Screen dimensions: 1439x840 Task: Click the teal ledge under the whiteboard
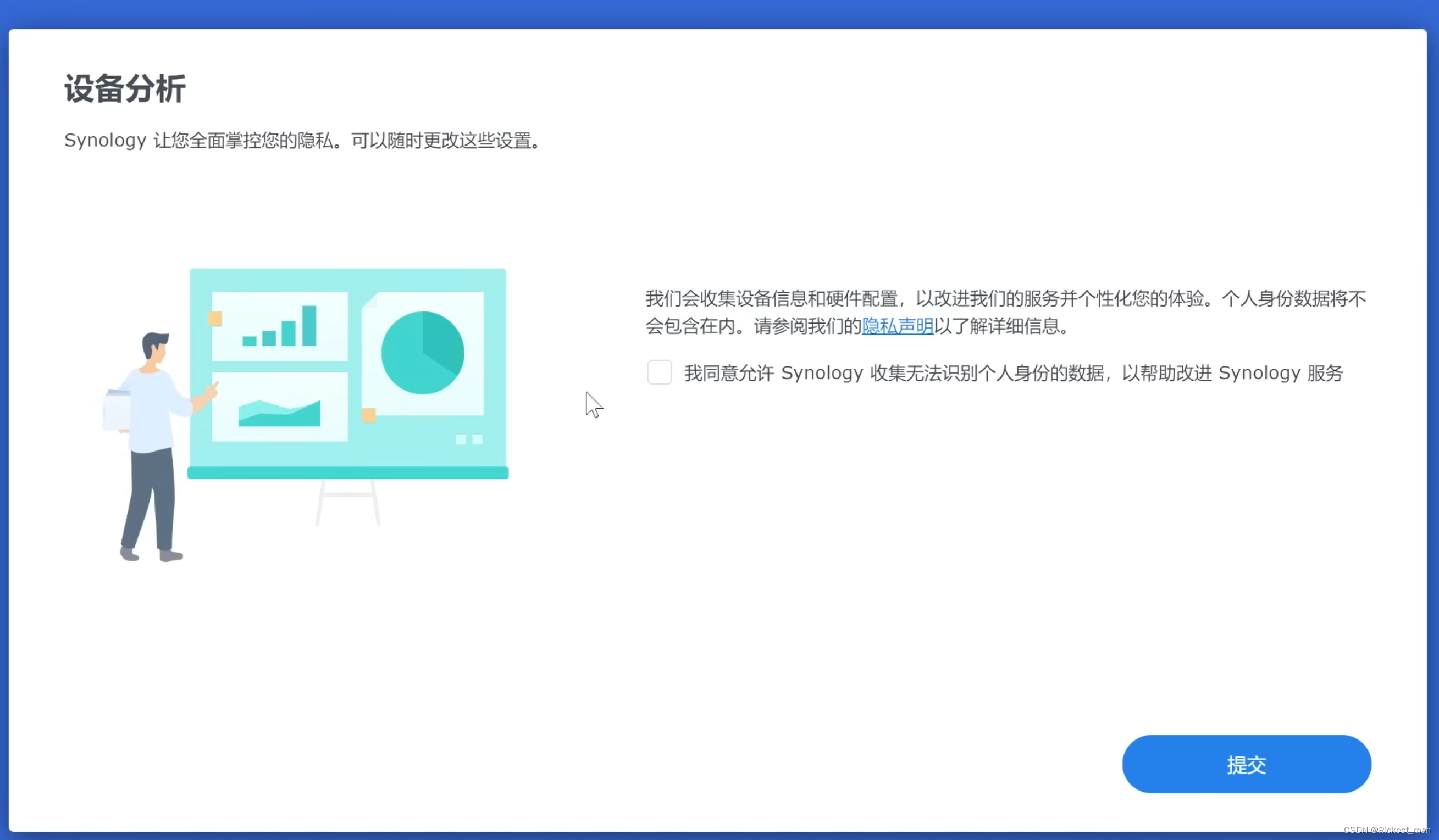tap(347, 472)
